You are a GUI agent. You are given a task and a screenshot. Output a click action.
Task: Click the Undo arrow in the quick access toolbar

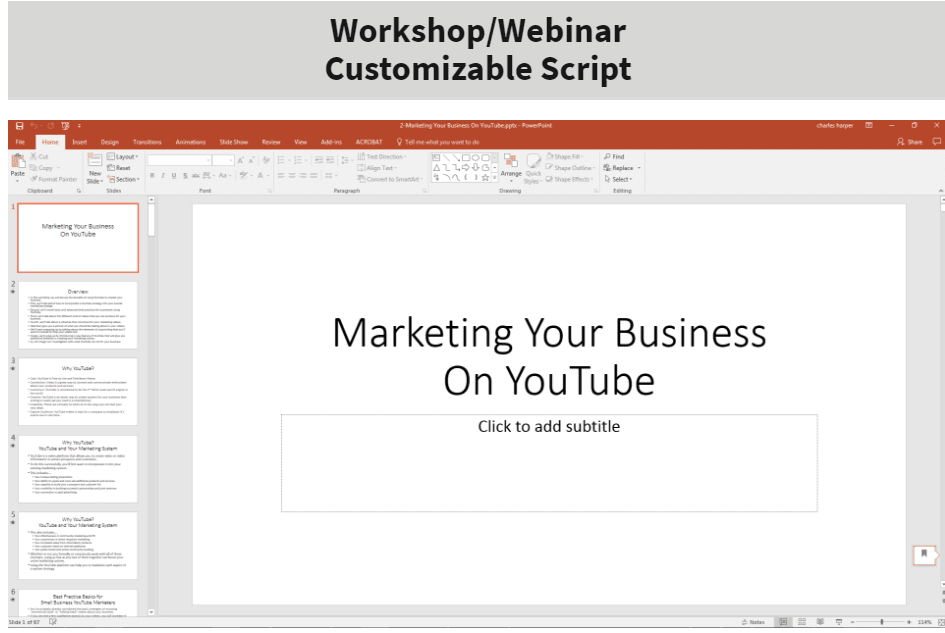34,126
